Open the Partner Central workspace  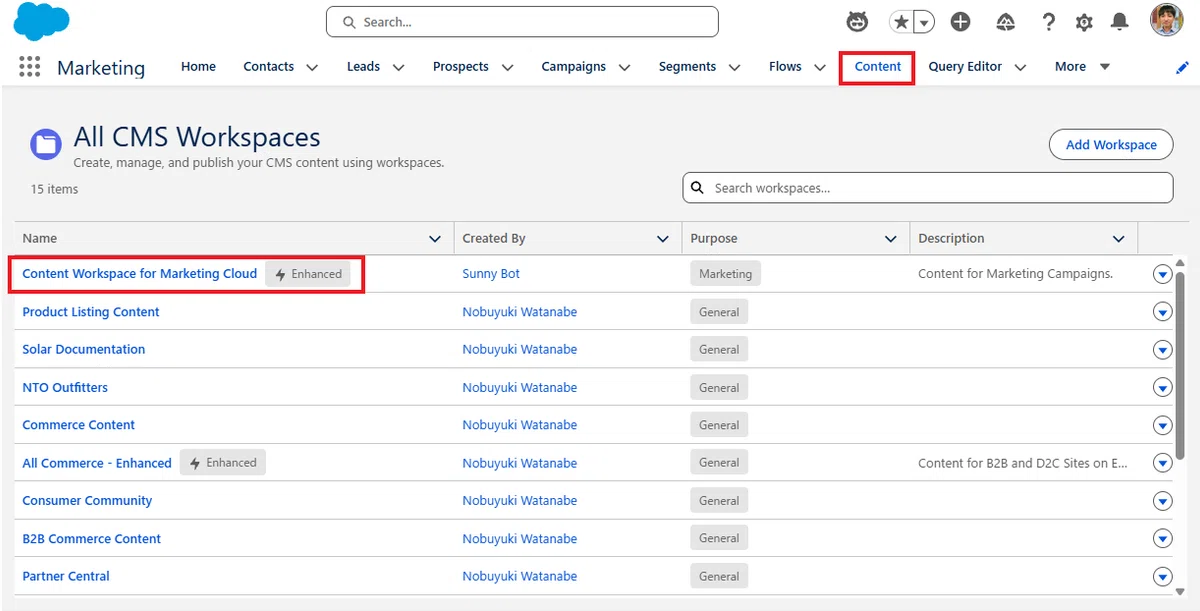click(66, 576)
